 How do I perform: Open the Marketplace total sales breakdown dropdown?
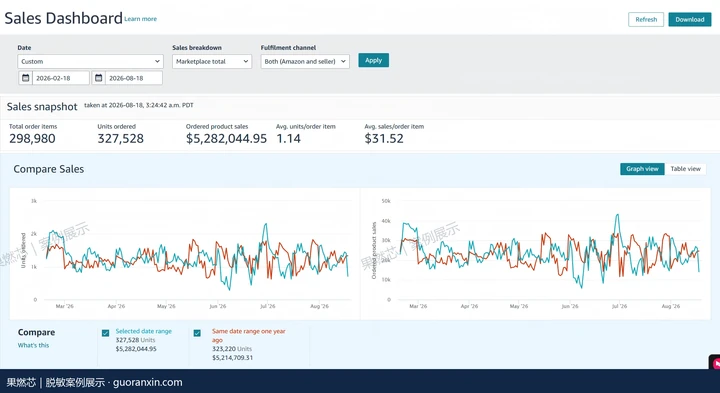click(x=212, y=61)
